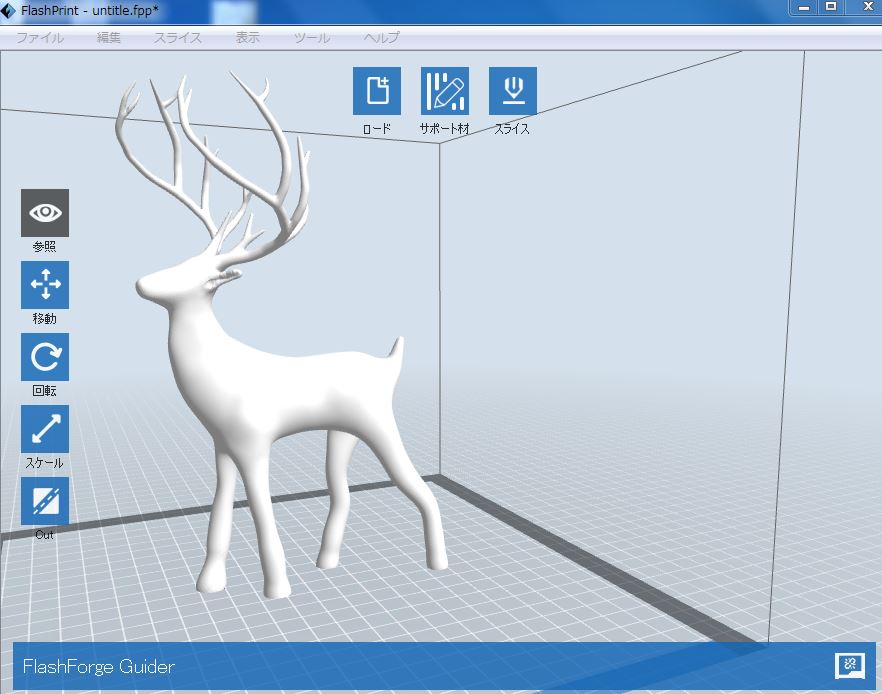The image size is (882, 694).
Task: Start slicing with the スライス icon
Action: pyautogui.click(x=513, y=91)
